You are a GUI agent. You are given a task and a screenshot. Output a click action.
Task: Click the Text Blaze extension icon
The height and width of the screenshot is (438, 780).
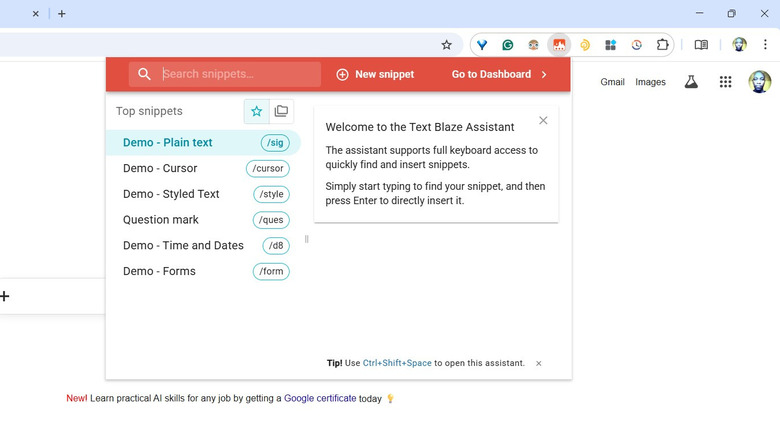[559, 45]
